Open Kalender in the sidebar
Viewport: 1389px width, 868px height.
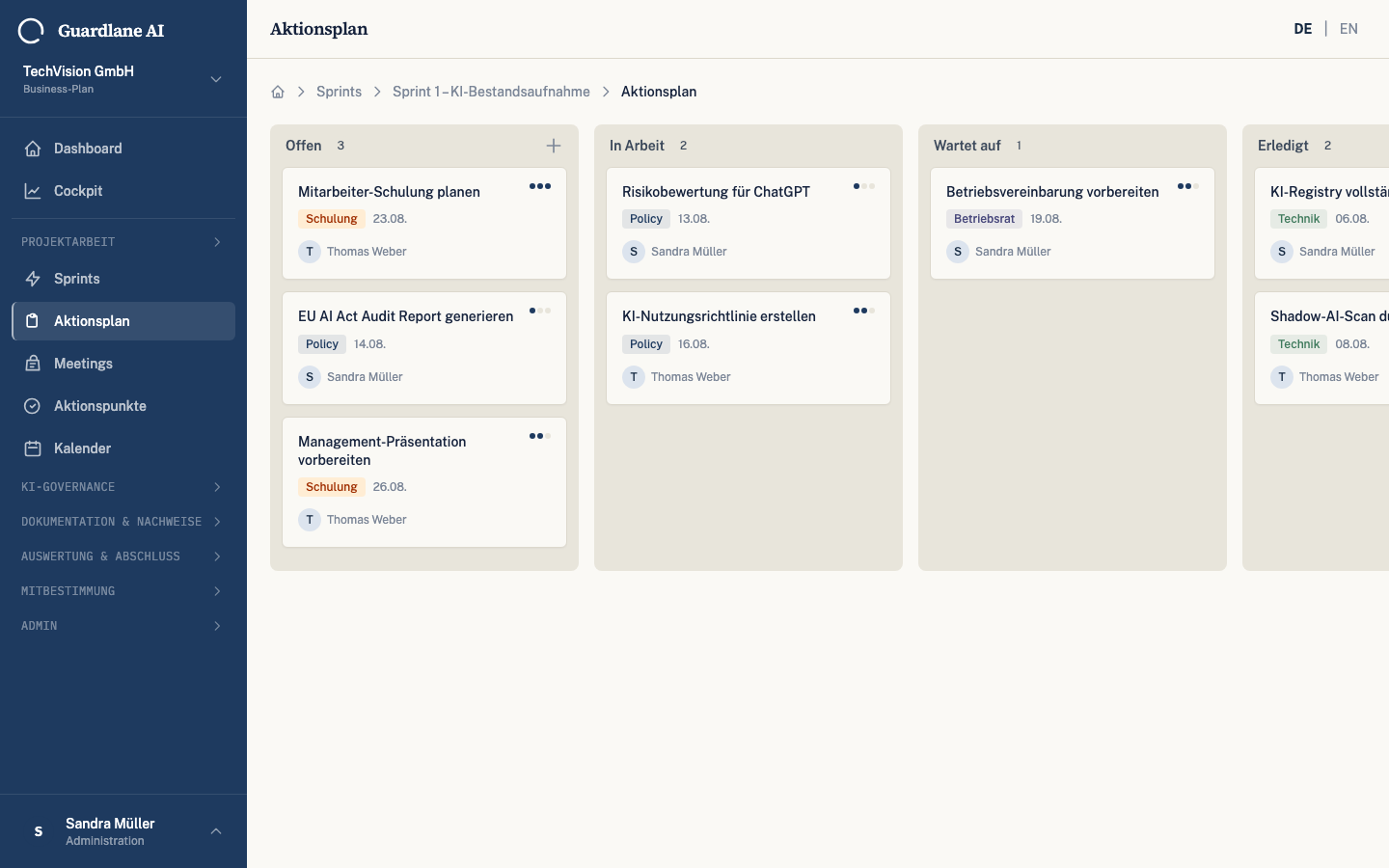tap(123, 448)
